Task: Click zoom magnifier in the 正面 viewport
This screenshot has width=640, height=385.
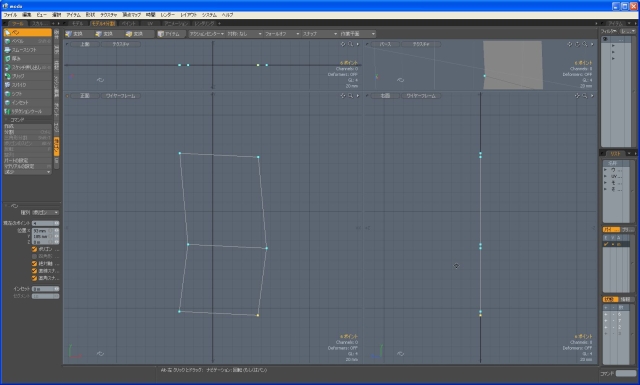Action: [350, 96]
